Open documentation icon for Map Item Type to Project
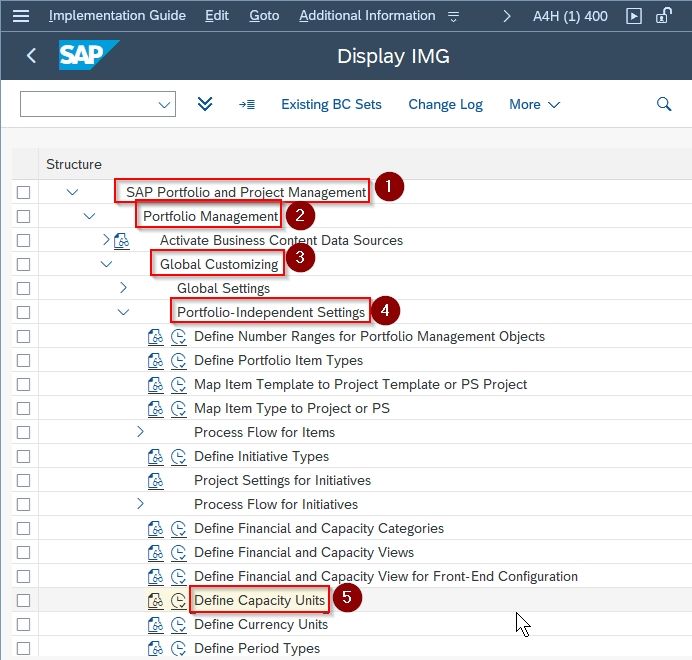Viewport: 692px width, 660px height. pyautogui.click(x=155, y=409)
